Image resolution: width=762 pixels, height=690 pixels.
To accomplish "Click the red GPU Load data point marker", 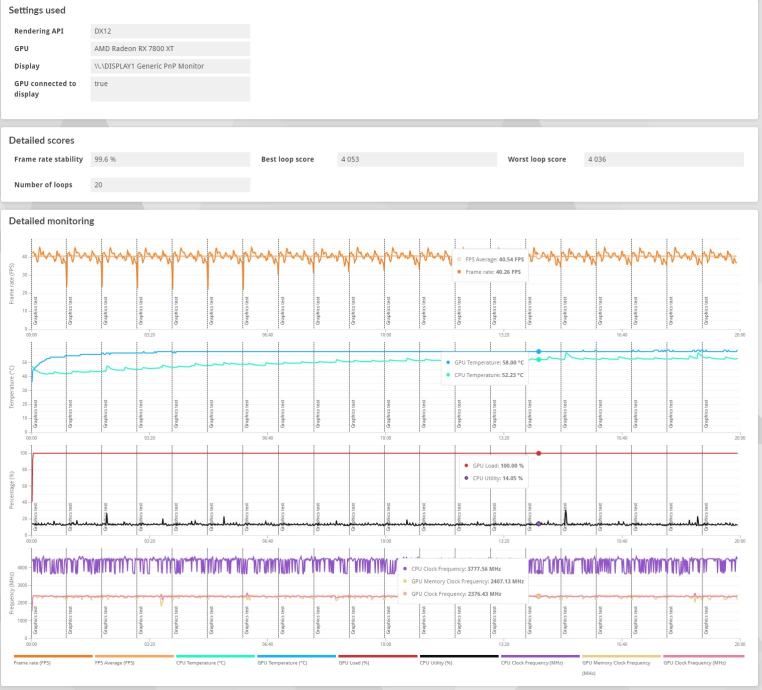I will (538, 453).
